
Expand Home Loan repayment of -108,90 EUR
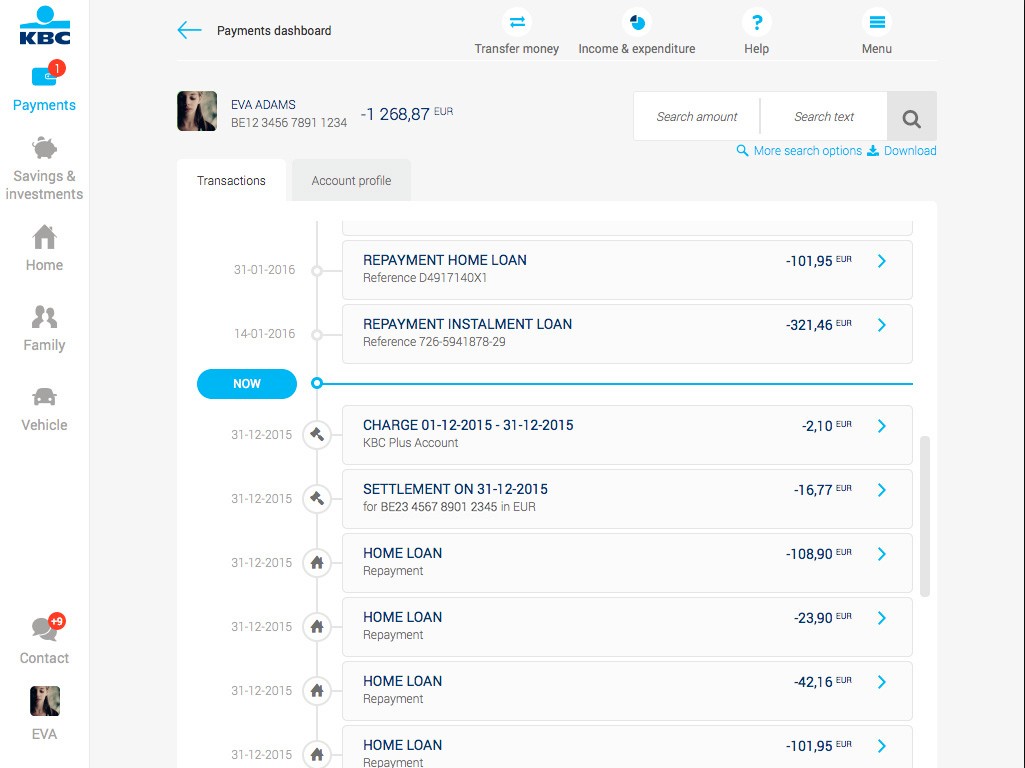click(881, 554)
